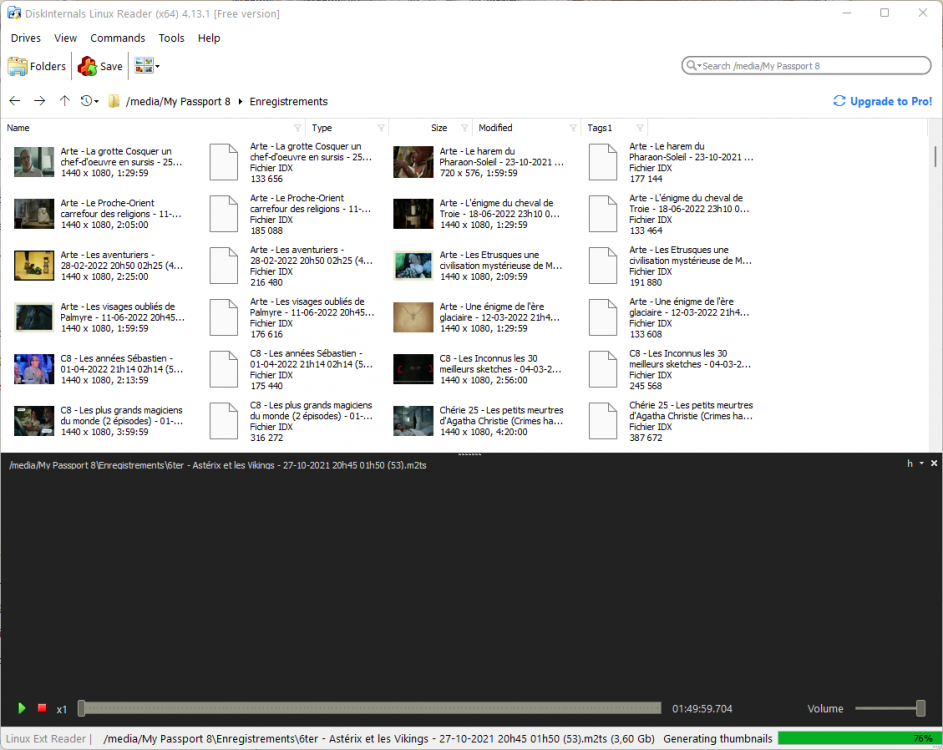Image resolution: width=943 pixels, height=750 pixels.
Task: Go up one folder level
Action: pyautogui.click(x=65, y=101)
